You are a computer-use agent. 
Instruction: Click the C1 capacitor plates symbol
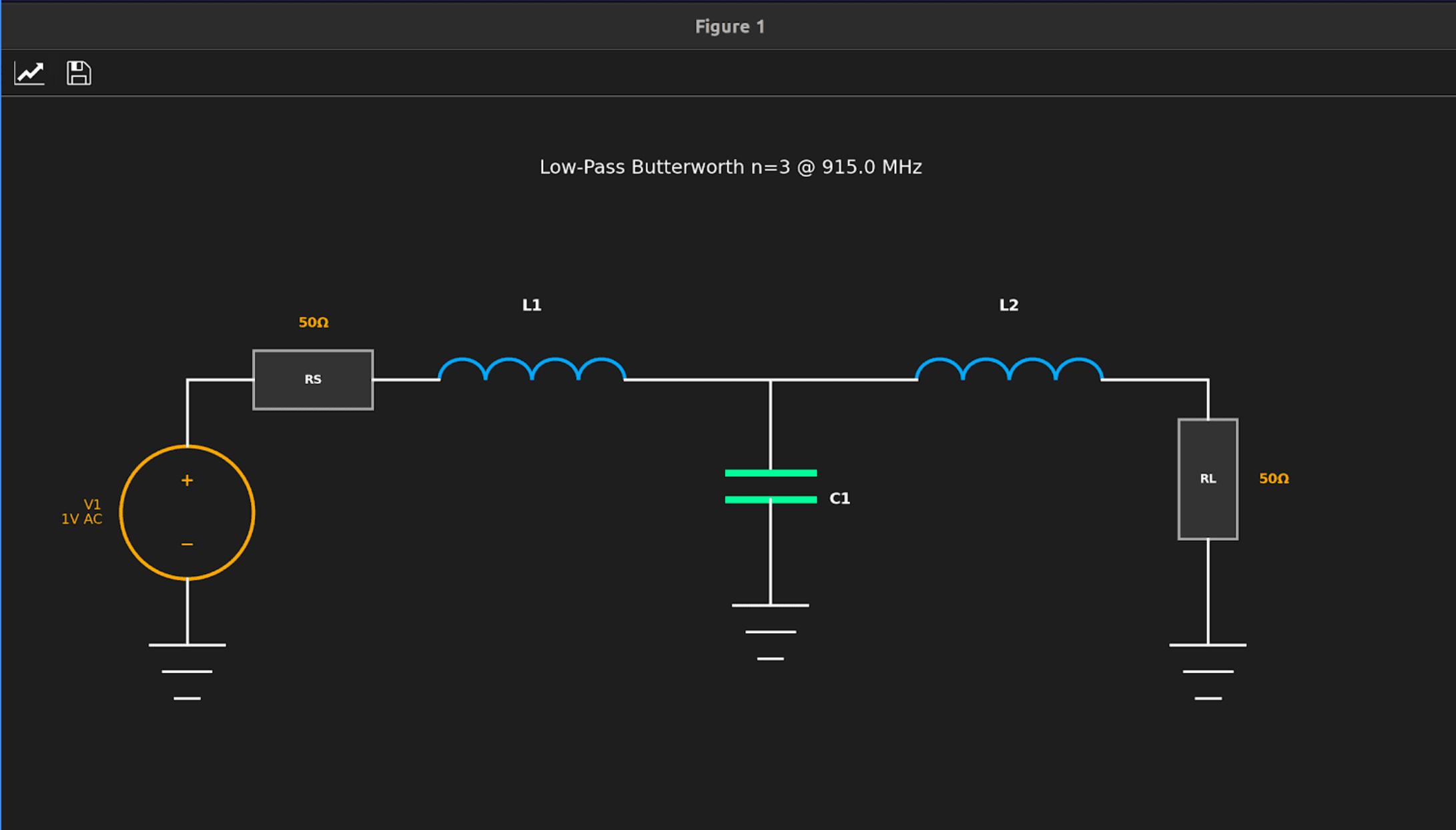(771, 486)
